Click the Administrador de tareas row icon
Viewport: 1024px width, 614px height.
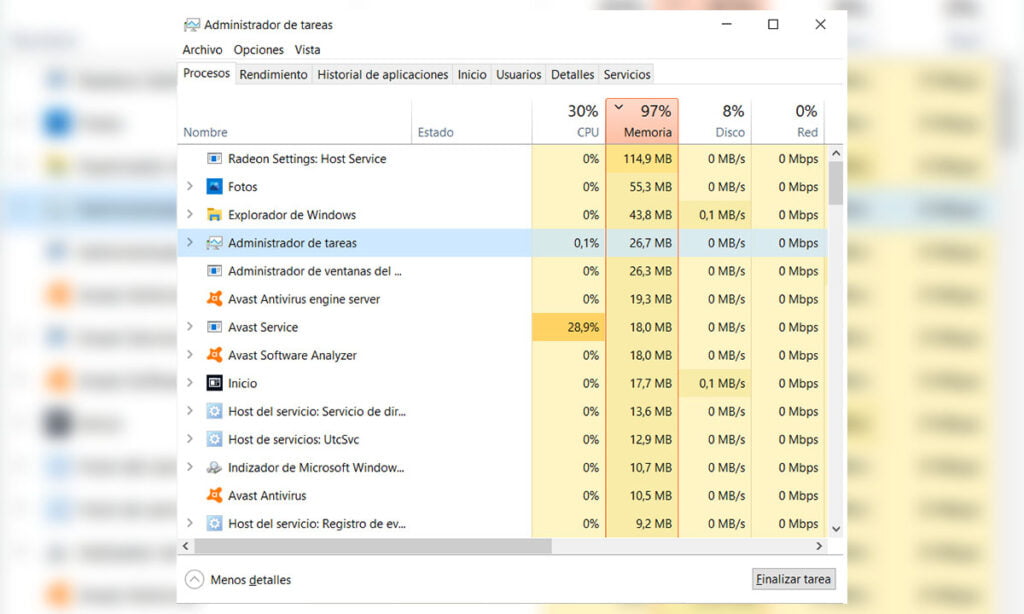214,243
